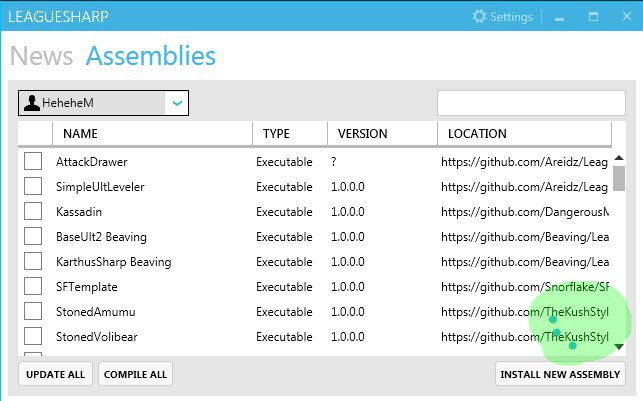Tick the StonedVolibear checkbox
The height and width of the screenshot is (401, 643).
pos(33,336)
